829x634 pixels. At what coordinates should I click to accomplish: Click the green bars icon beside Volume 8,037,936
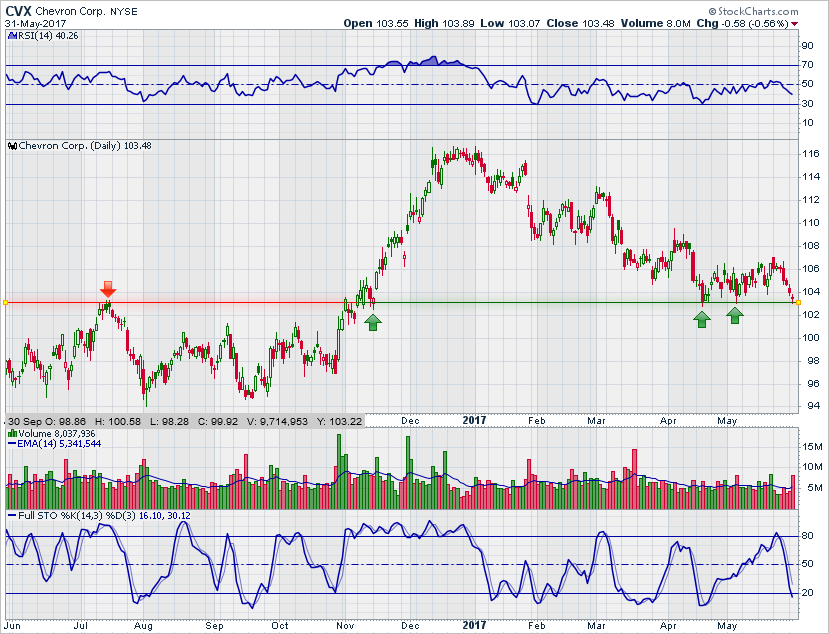[x=12, y=434]
